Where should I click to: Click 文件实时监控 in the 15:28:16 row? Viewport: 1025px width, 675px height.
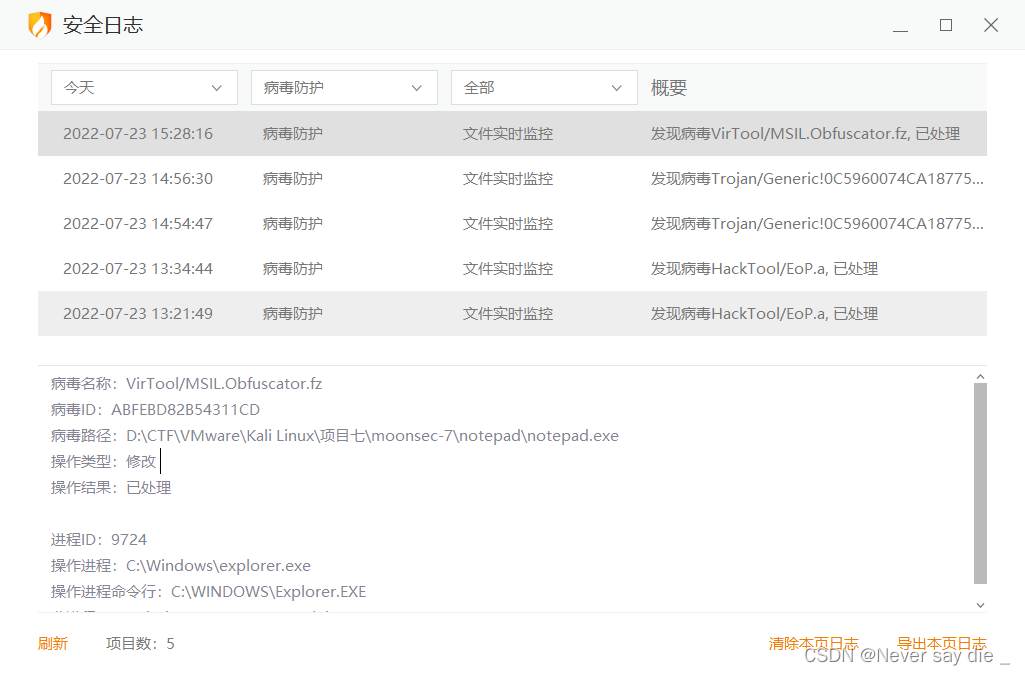click(508, 133)
